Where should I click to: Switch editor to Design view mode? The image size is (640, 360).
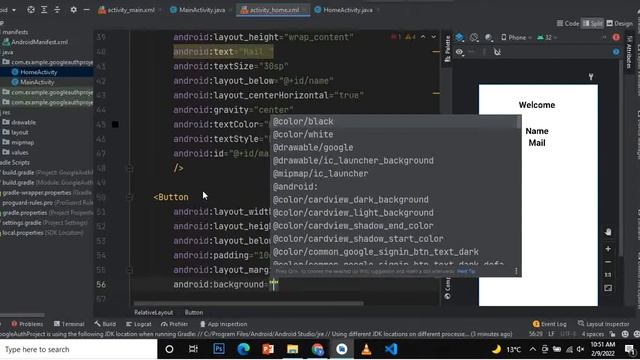(x=620, y=24)
